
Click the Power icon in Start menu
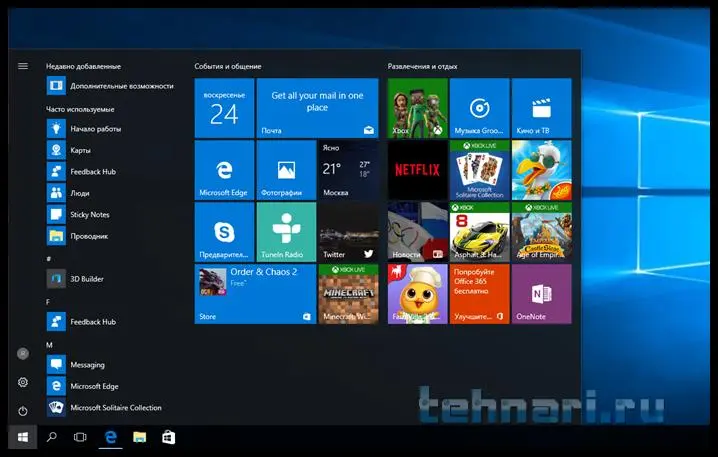coord(23,411)
